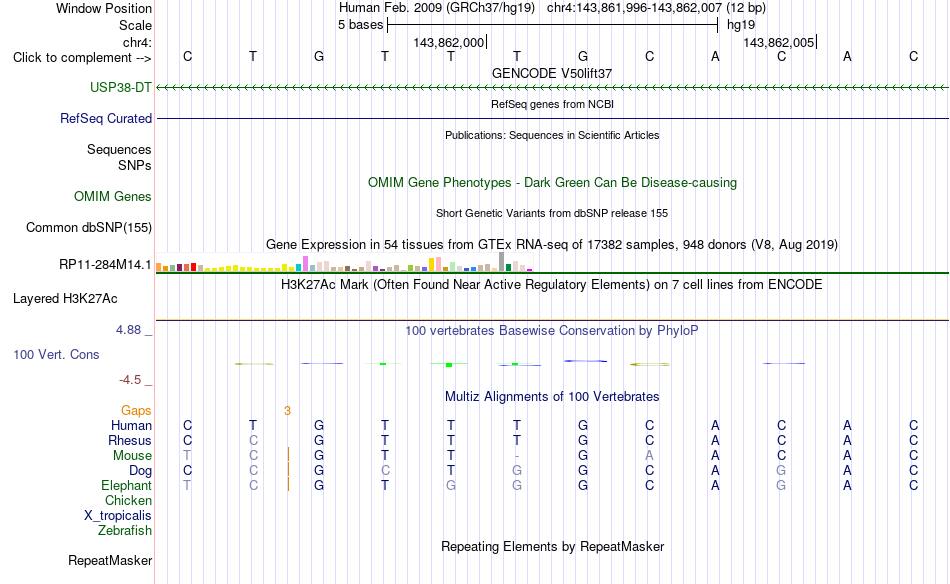Select the Elephant alignment row label
This screenshot has width=950, height=584.
pyautogui.click(x=126, y=485)
